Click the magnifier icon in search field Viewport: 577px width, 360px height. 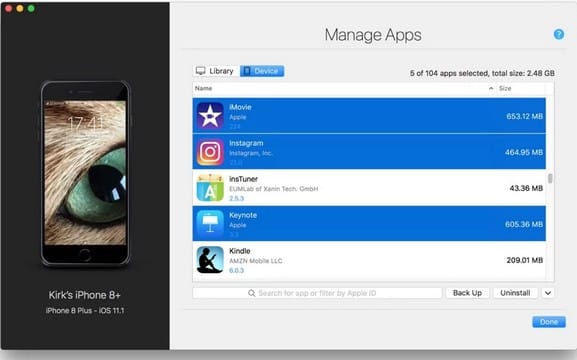coord(252,293)
